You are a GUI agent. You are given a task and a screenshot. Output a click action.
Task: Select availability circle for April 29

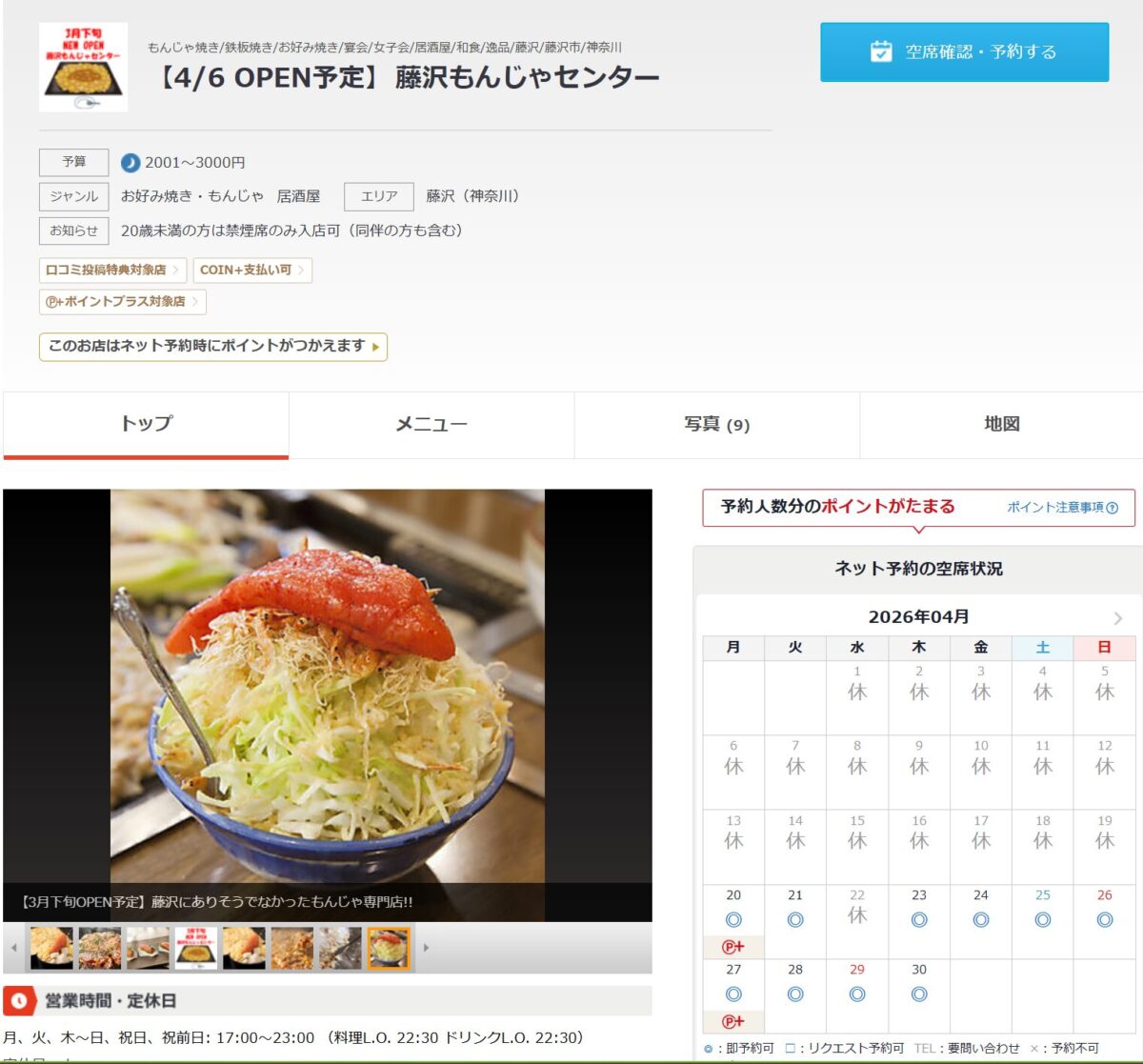(857, 994)
